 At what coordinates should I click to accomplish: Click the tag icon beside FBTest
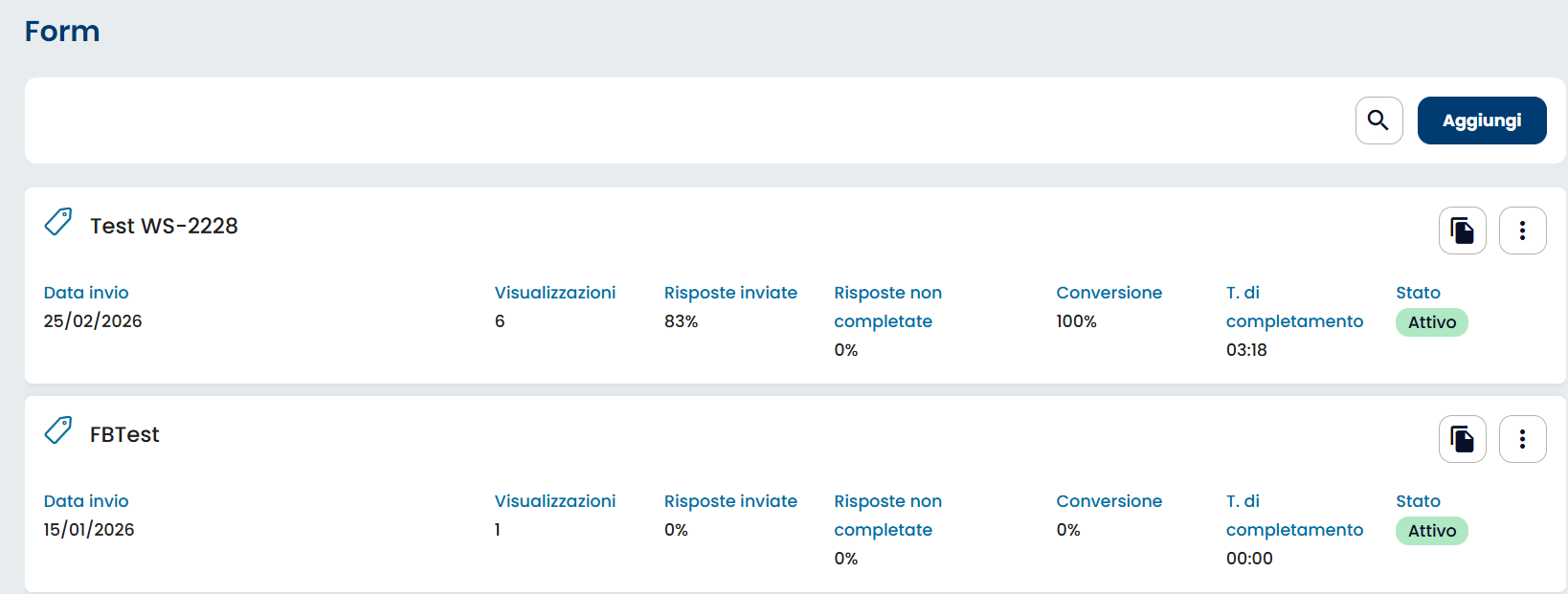(x=58, y=430)
